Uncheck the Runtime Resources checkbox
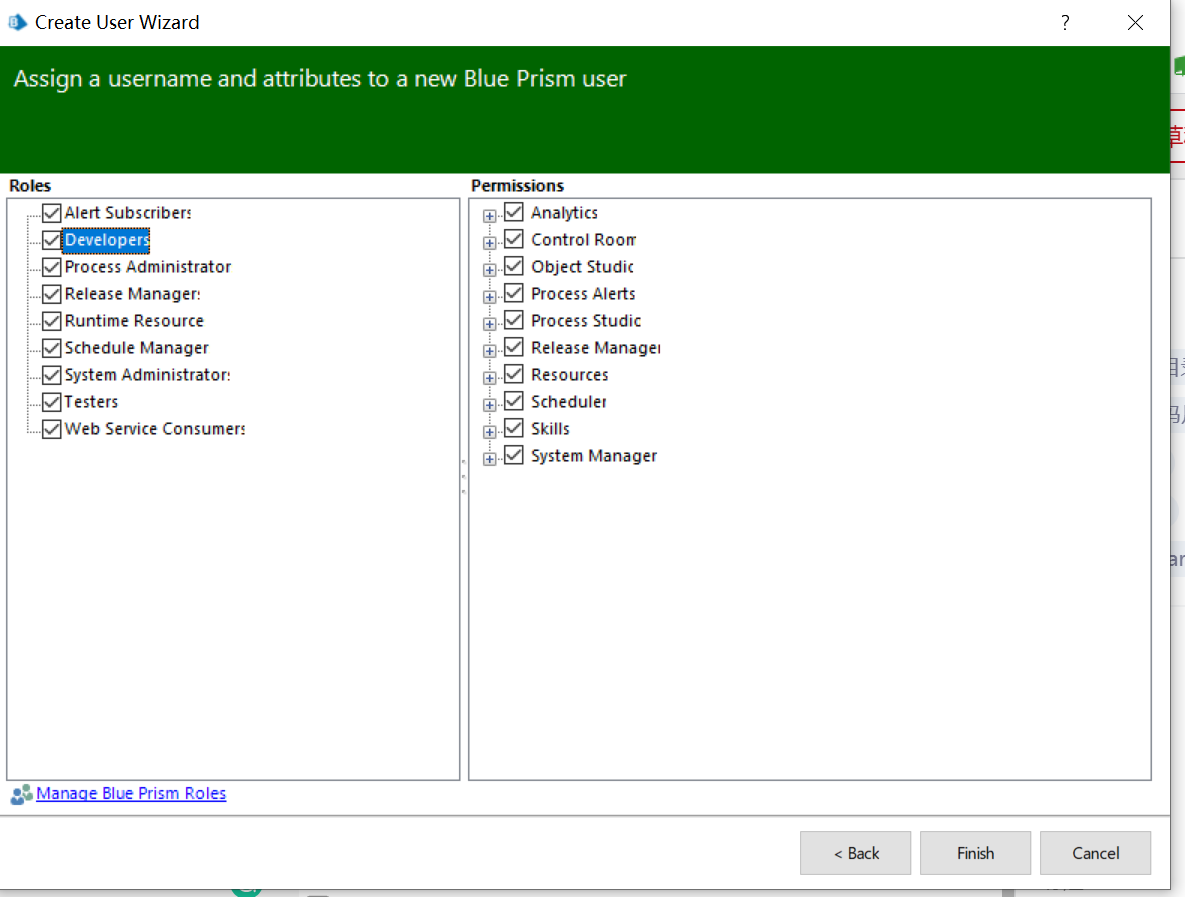The width and height of the screenshot is (1185, 897). point(51,321)
